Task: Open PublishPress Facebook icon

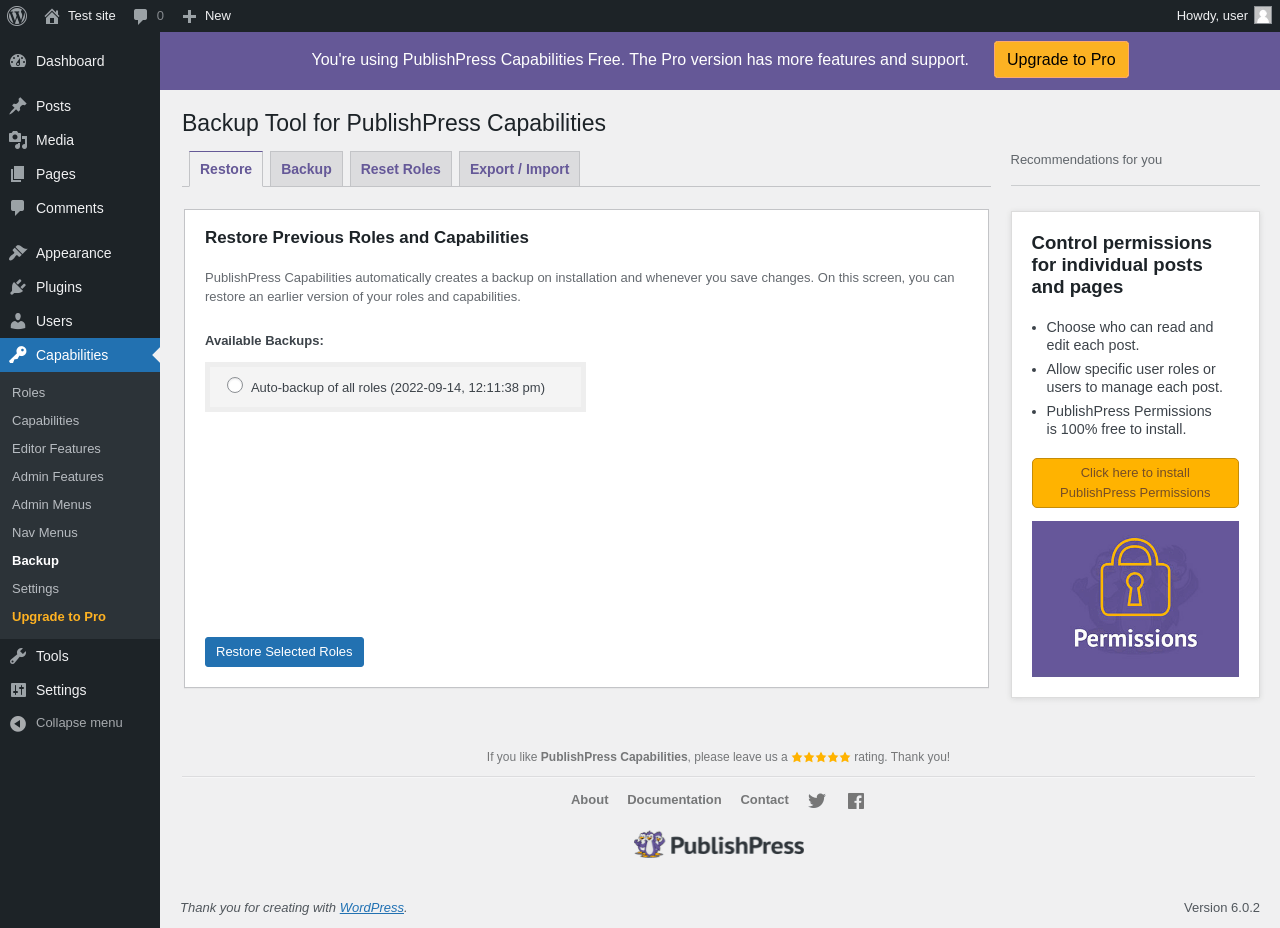Action: pyautogui.click(x=856, y=801)
